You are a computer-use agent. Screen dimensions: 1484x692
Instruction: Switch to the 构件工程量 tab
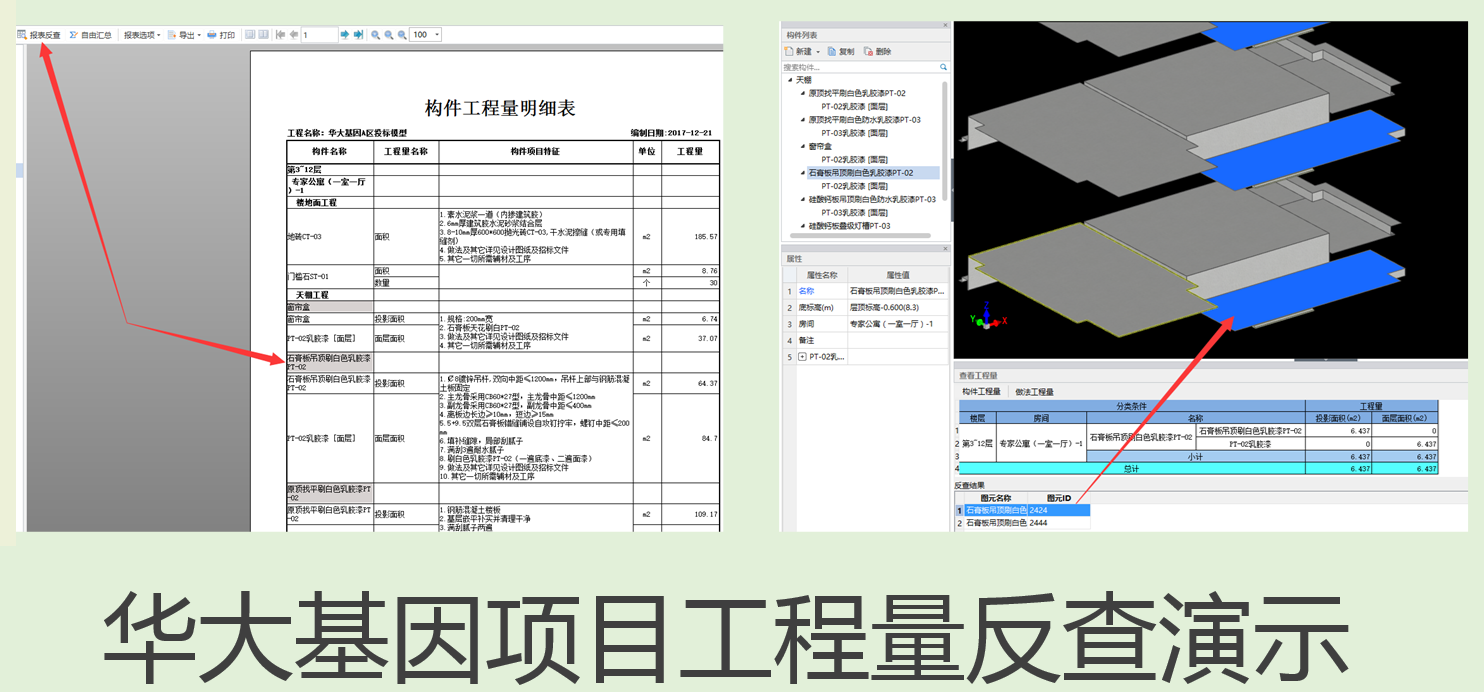[x=981, y=392]
